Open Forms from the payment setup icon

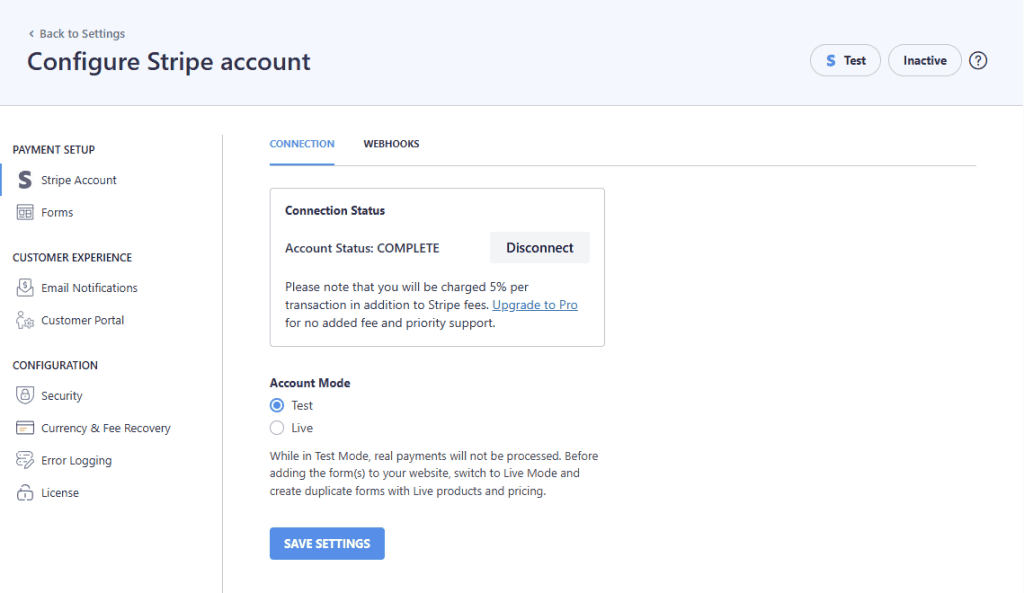point(23,212)
